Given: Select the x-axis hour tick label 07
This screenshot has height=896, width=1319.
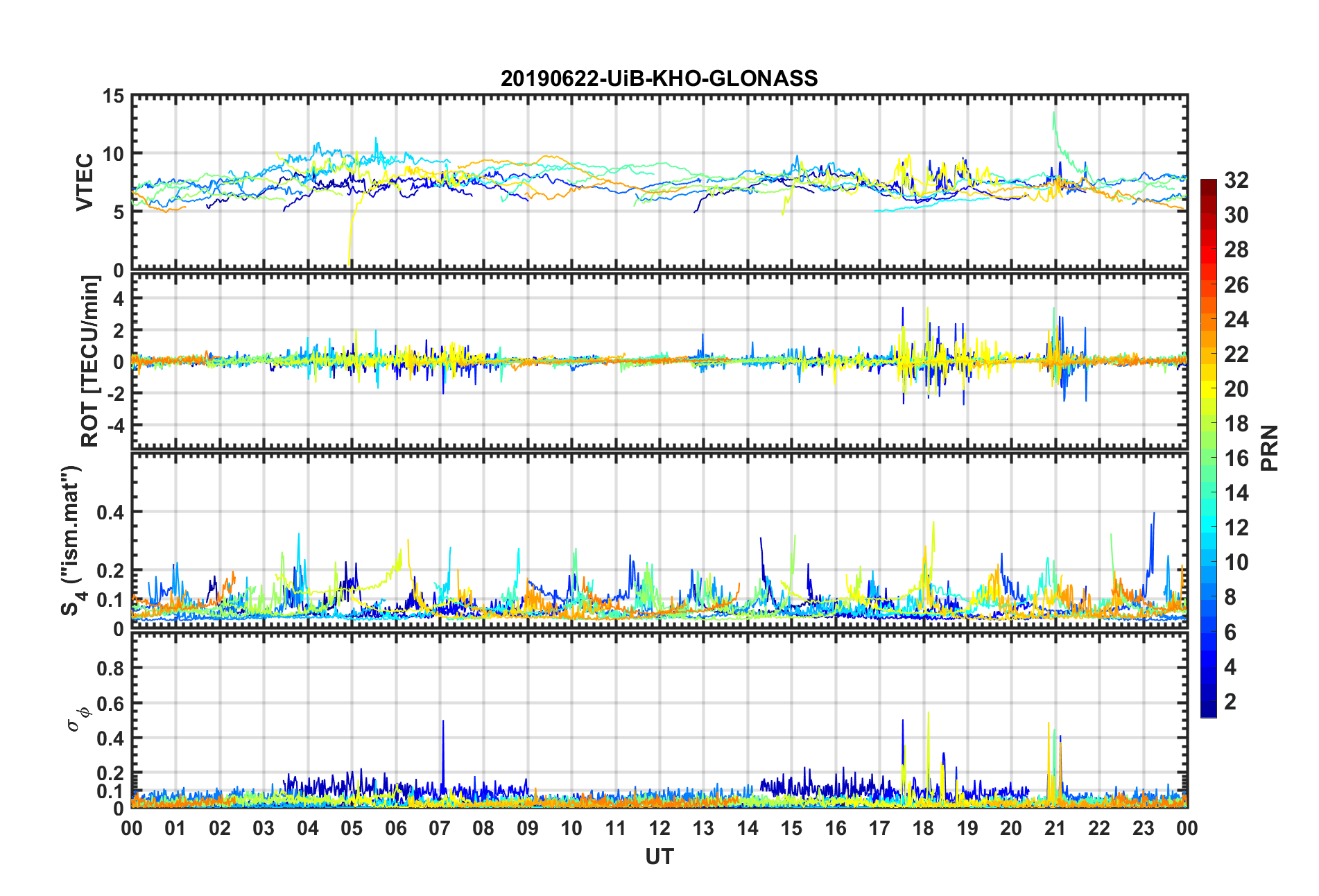Looking at the screenshot, I should click(x=440, y=828).
